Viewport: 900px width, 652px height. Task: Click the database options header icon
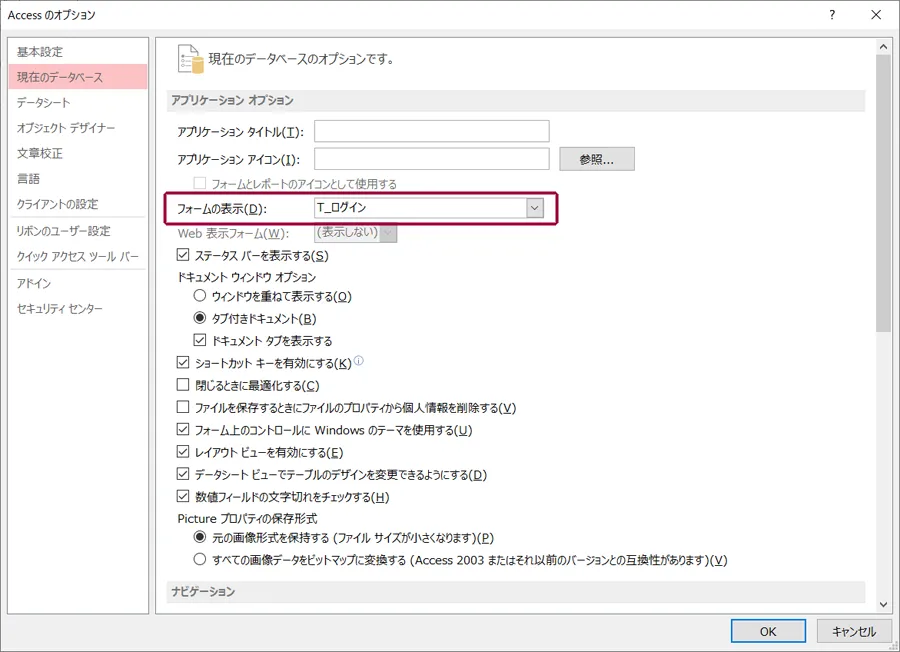(x=189, y=58)
